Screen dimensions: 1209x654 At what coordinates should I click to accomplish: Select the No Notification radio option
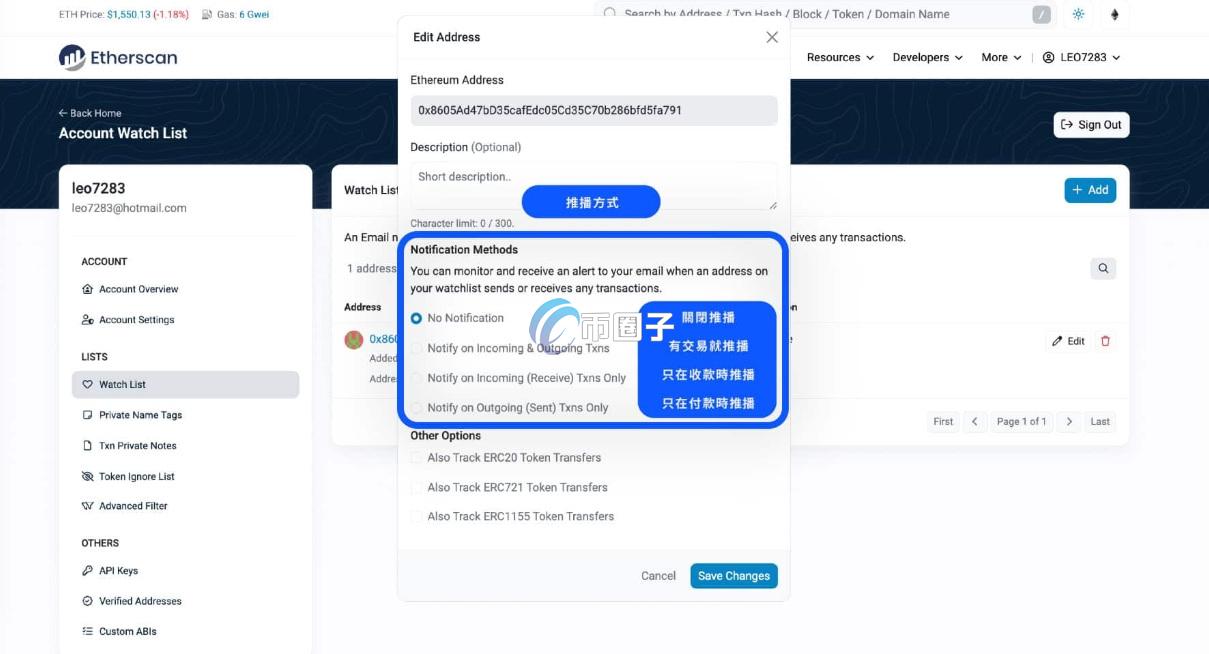417,318
